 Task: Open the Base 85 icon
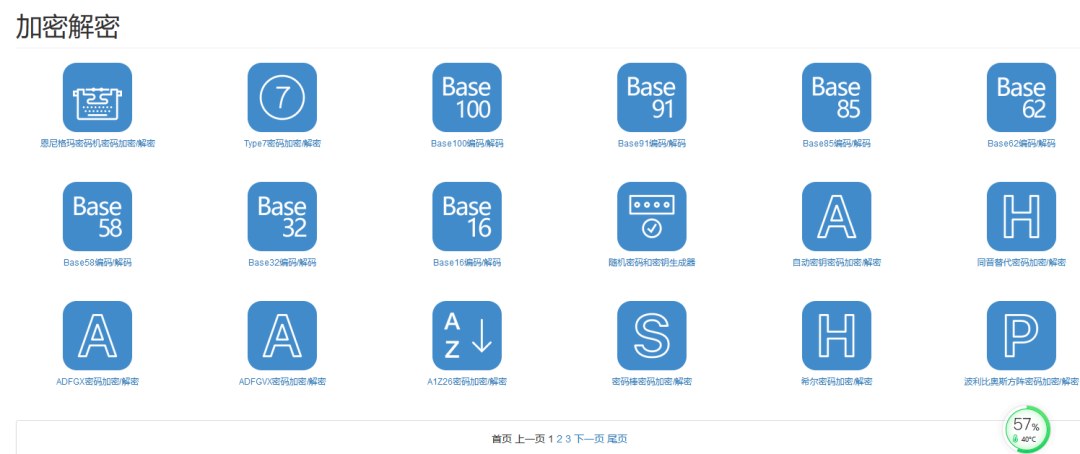click(836, 97)
